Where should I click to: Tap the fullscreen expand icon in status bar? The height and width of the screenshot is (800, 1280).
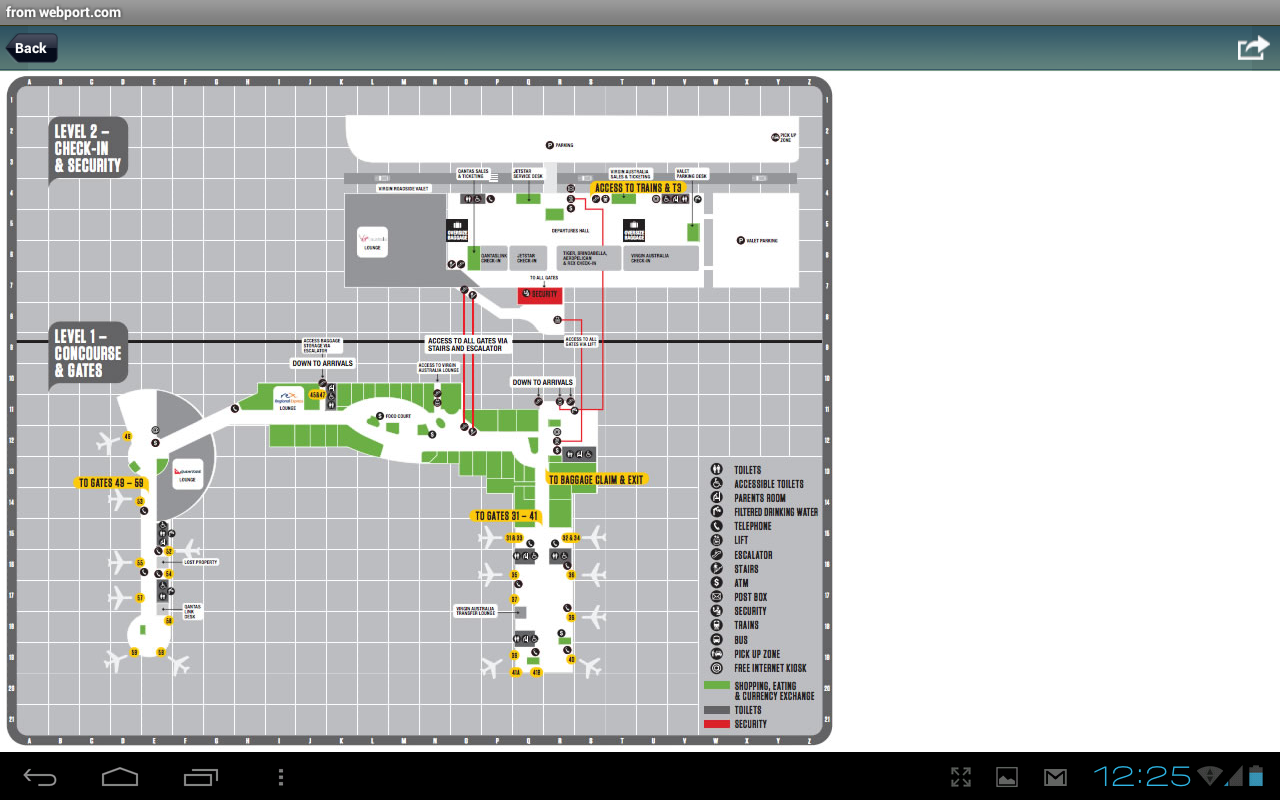[961, 777]
